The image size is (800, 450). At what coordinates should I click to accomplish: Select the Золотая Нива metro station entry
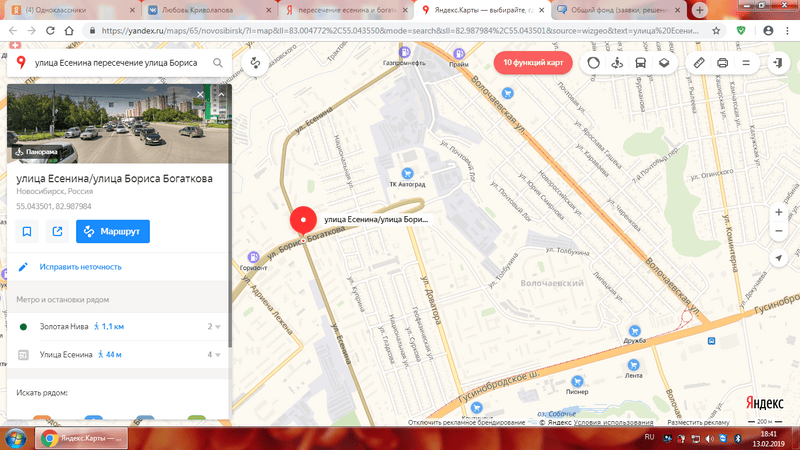coord(64,327)
